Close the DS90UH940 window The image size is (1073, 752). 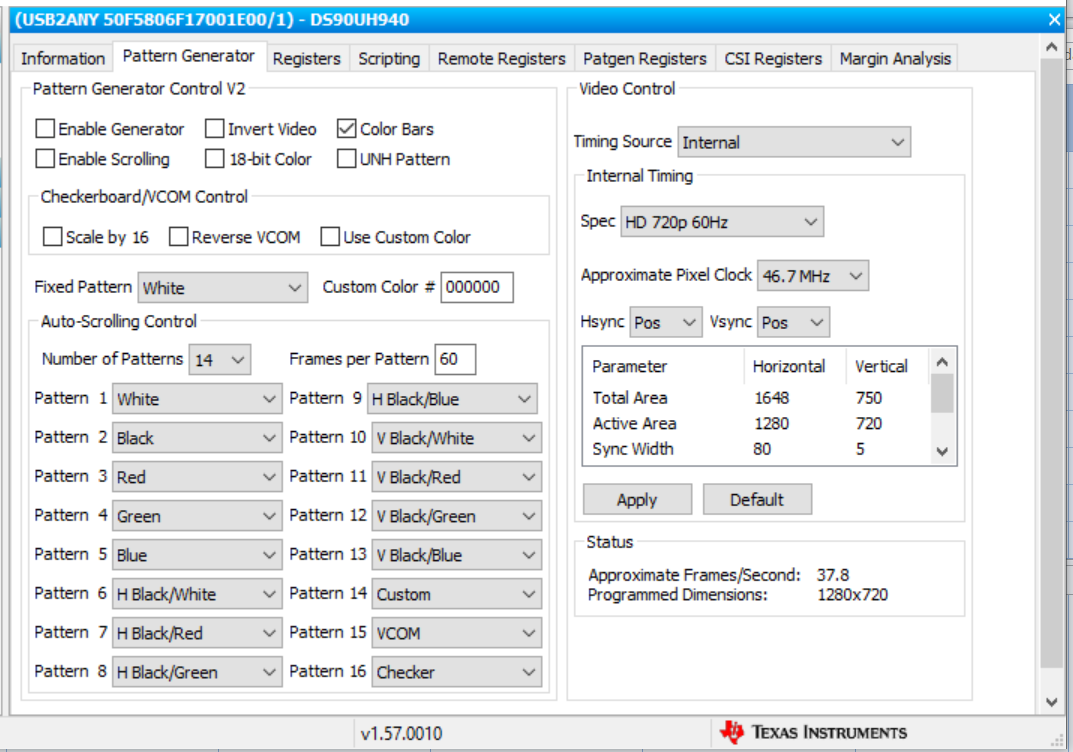coord(1054,20)
